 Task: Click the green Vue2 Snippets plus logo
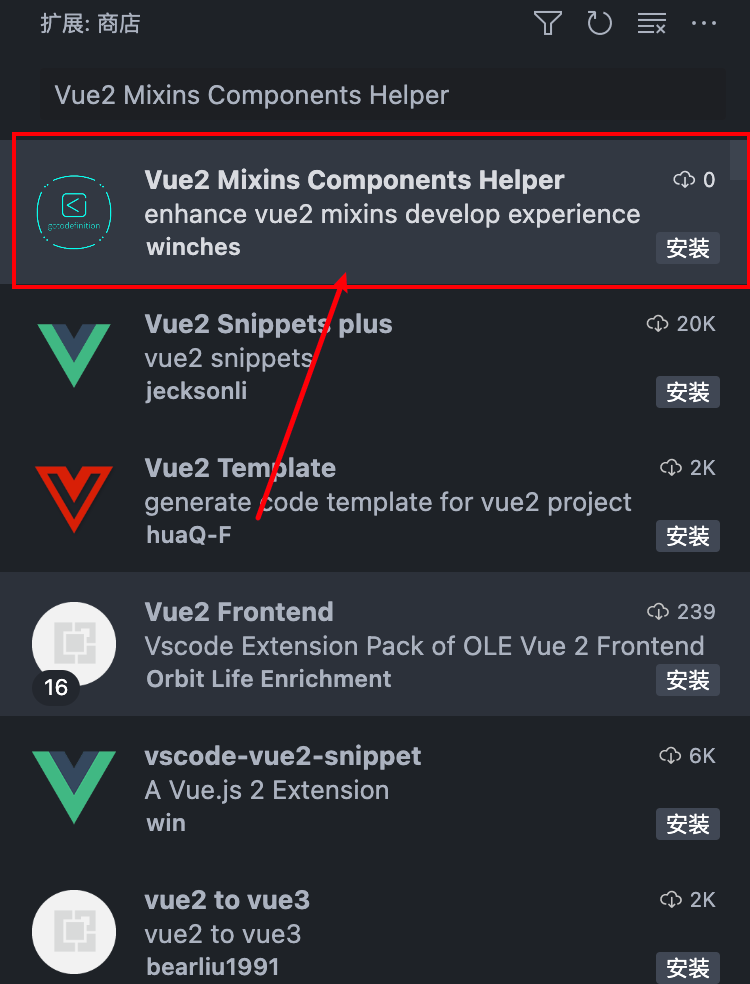(x=74, y=355)
